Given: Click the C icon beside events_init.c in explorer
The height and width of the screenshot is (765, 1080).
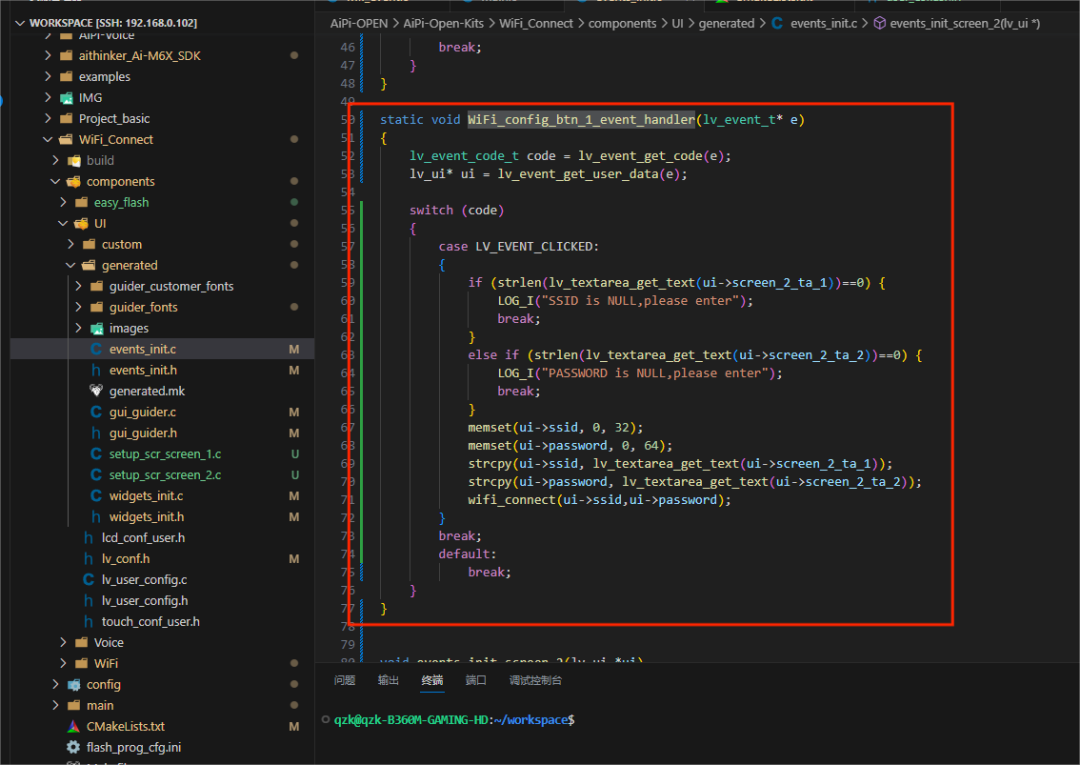Looking at the screenshot, I should coord(96,349).
